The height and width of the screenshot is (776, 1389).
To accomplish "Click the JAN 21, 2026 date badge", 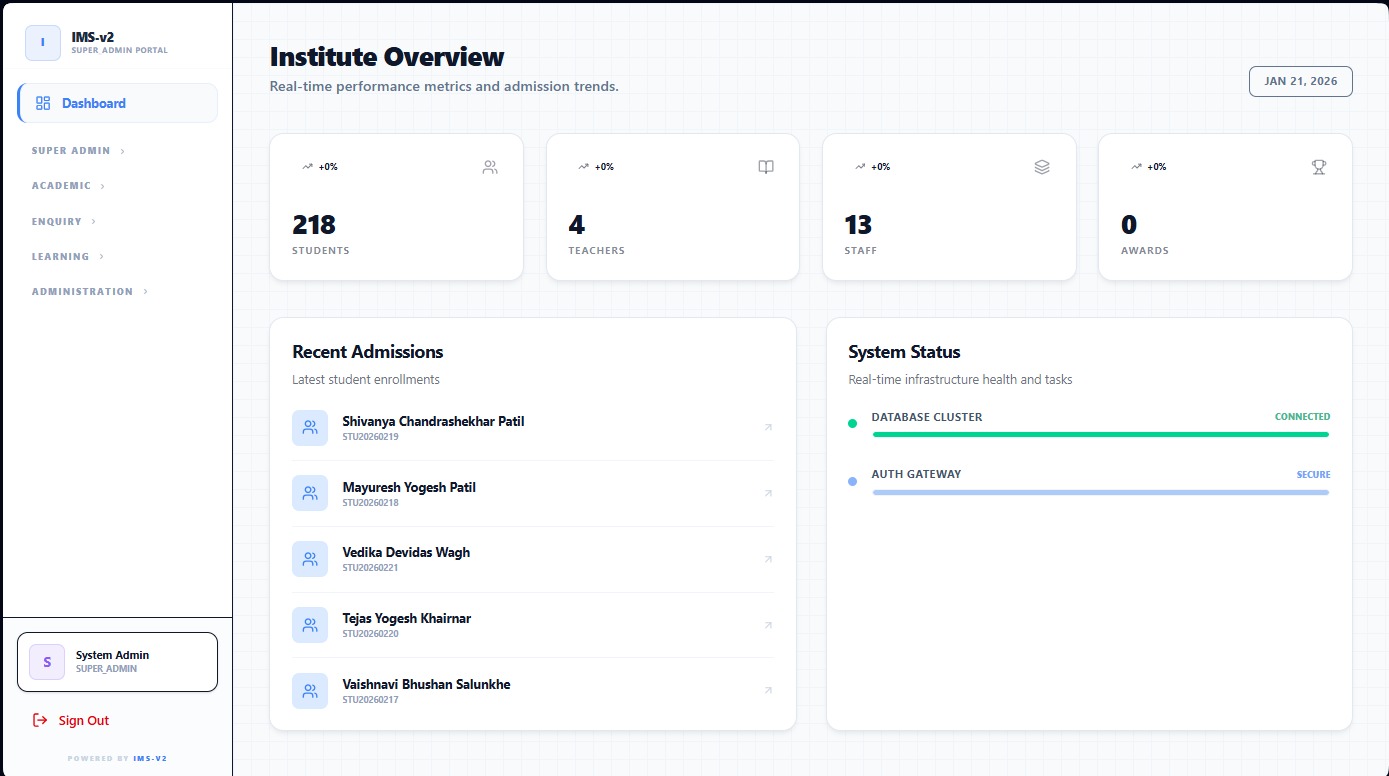I will click(x=1300, y=81).
